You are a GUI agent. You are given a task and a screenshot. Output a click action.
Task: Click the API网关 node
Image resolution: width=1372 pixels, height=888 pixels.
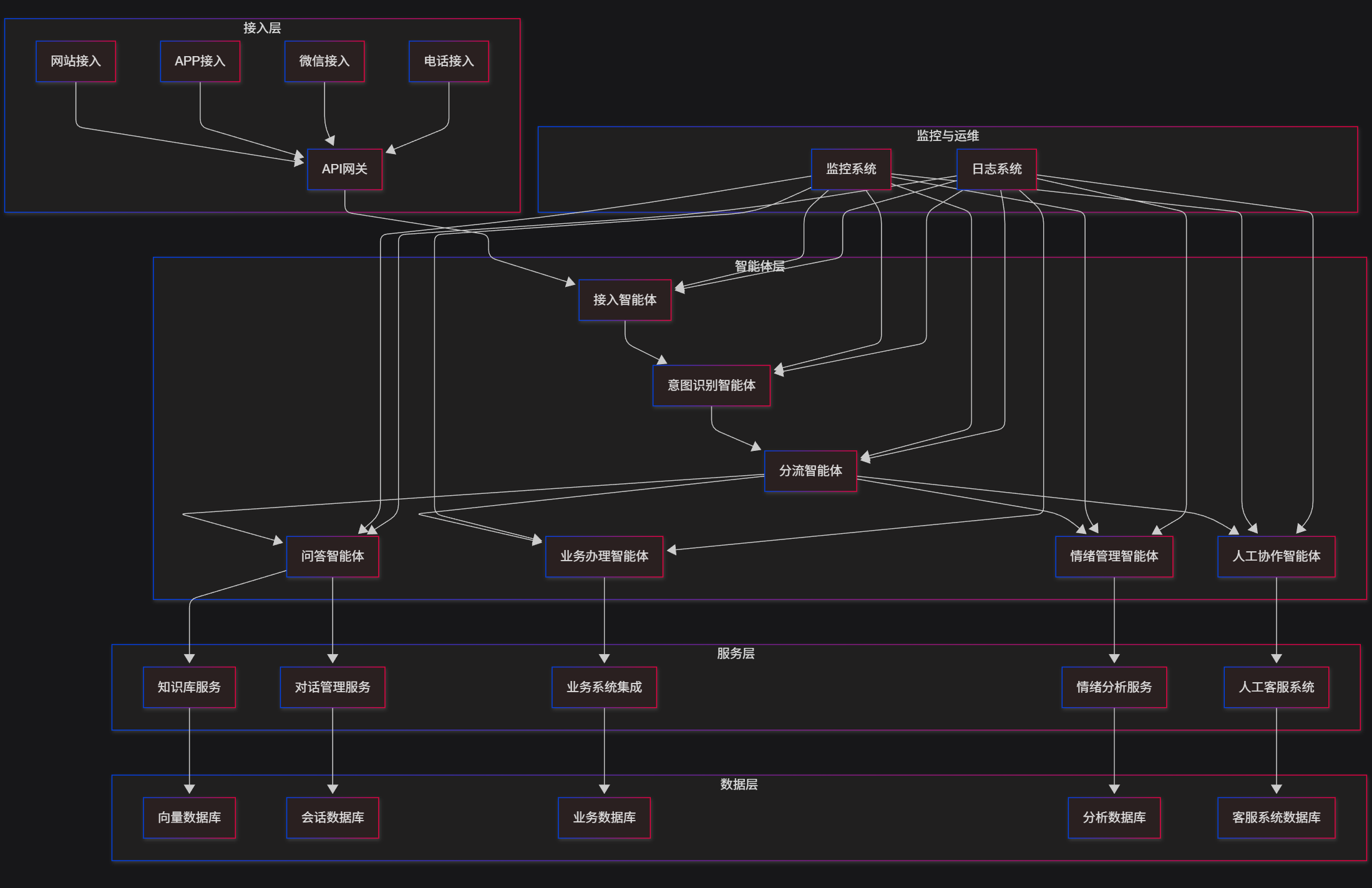[344, 169]
